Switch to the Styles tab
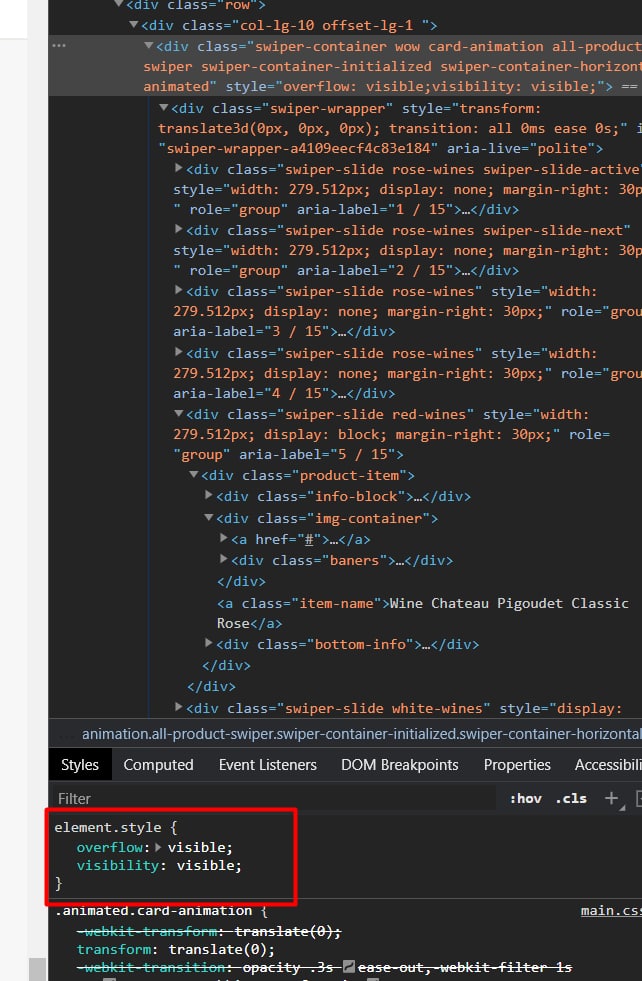642x981 pixels. (79, 765)
